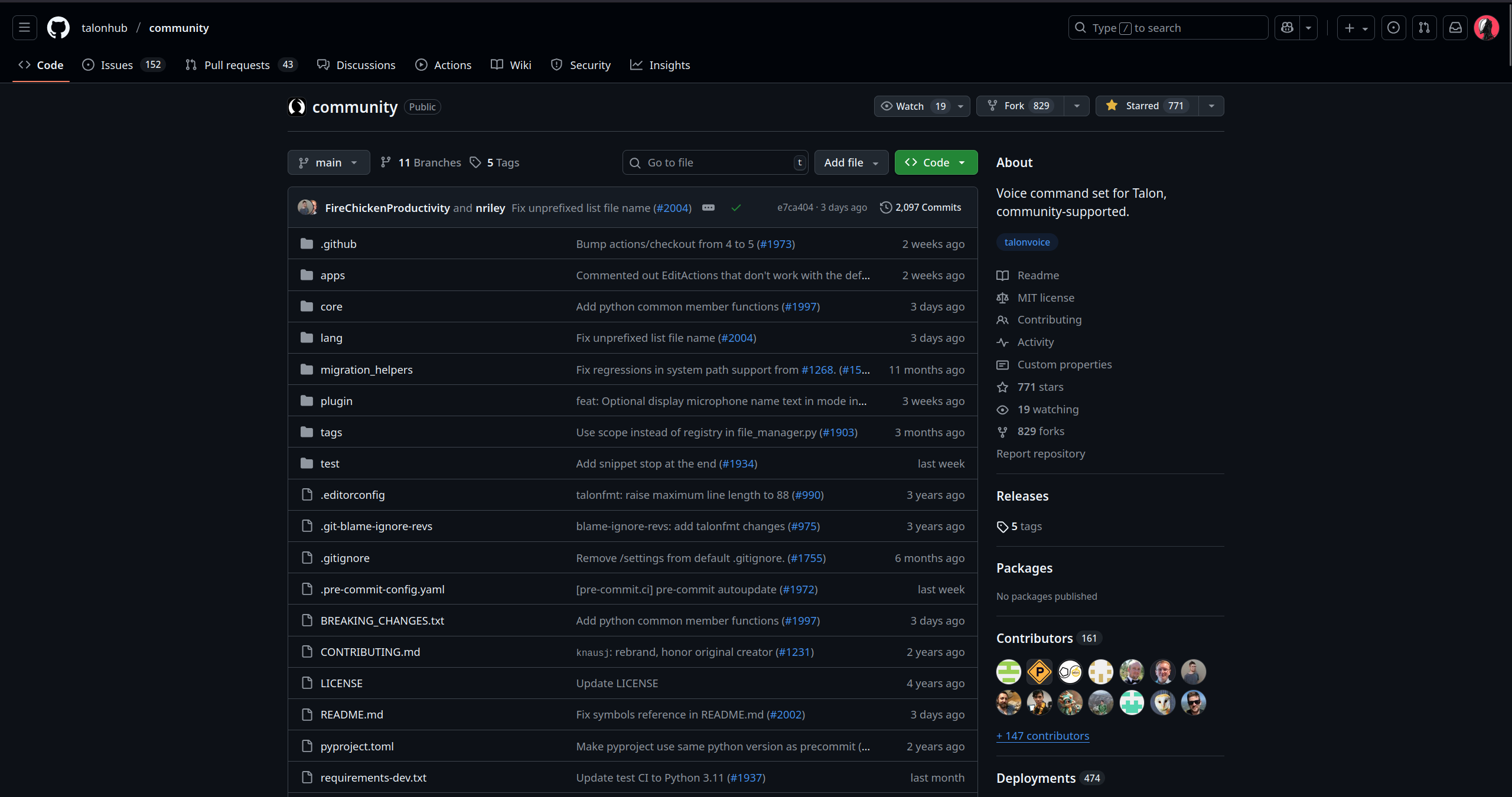Click the create new plus icon
1512x797 pixels.
(1355, 28)
